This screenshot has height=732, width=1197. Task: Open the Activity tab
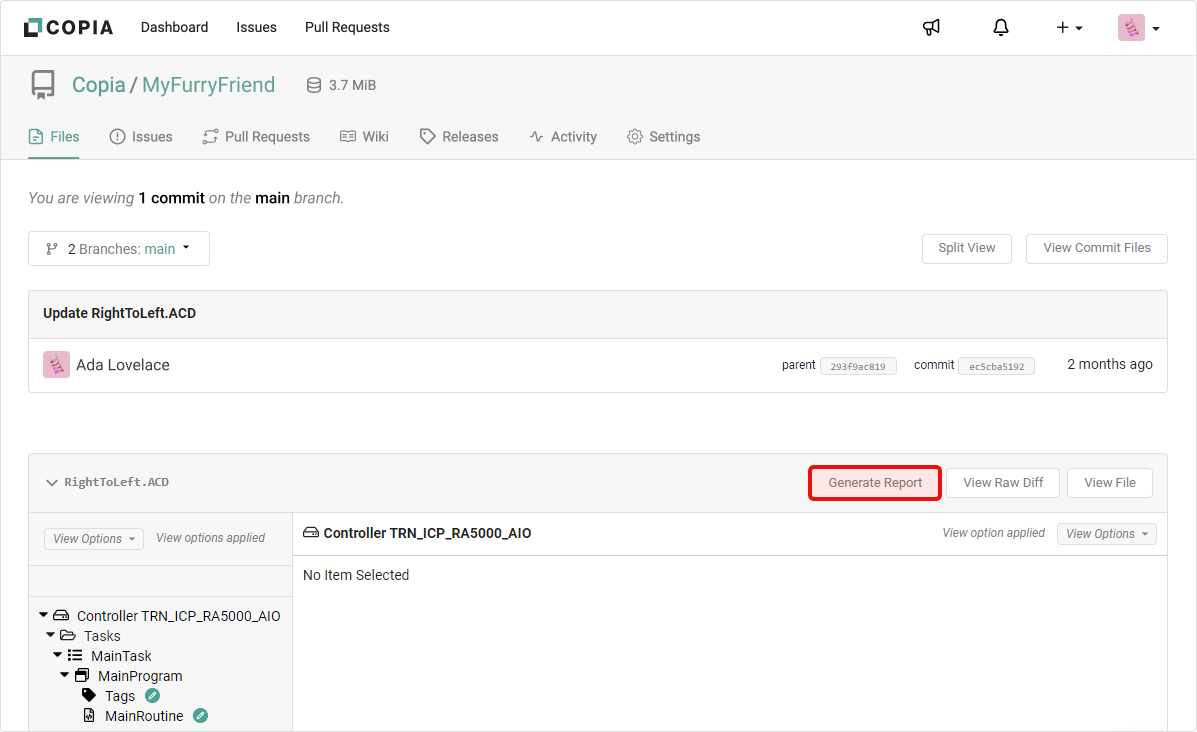click(563, 137)
